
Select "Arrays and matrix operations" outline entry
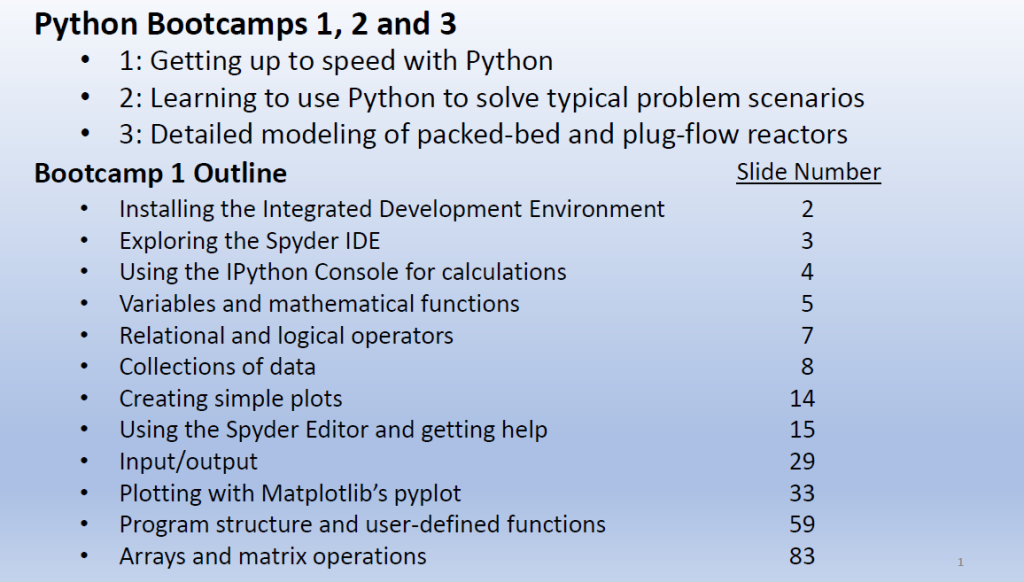(272, 556)
